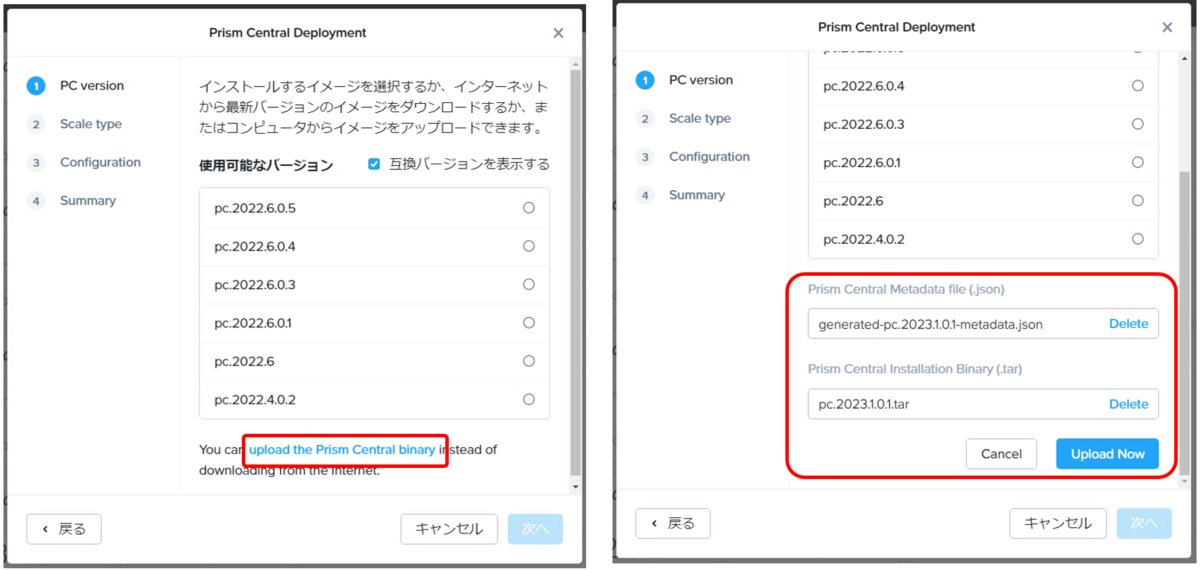Click キャンセル button in left dialog
Image resolution: width=1200 pixels, height=571 pixels.
[x=449, y=529]
